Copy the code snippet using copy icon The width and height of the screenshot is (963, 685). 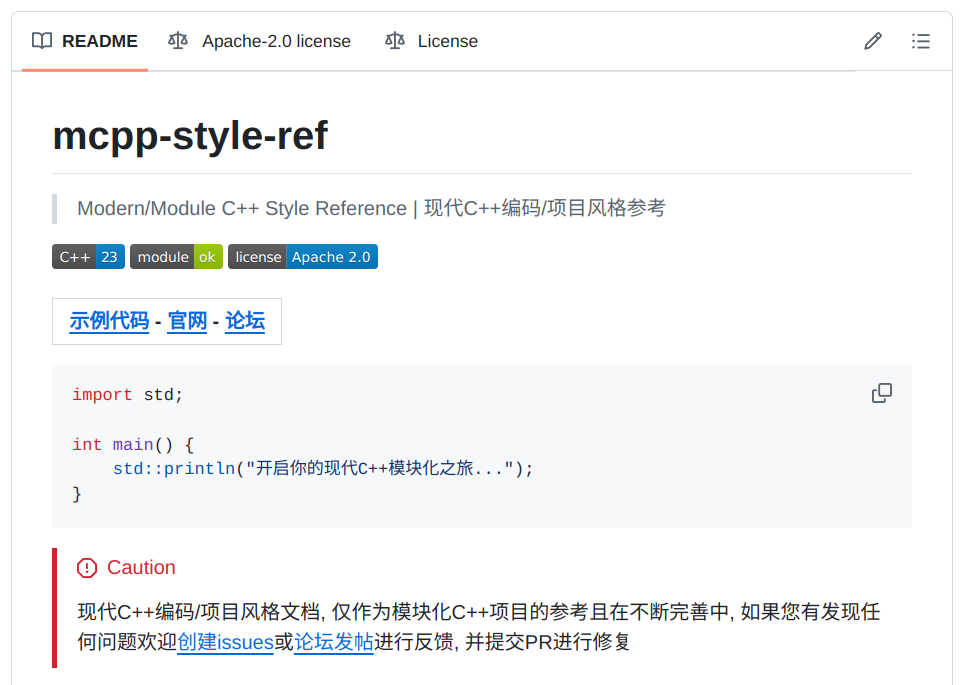(882, 393)
